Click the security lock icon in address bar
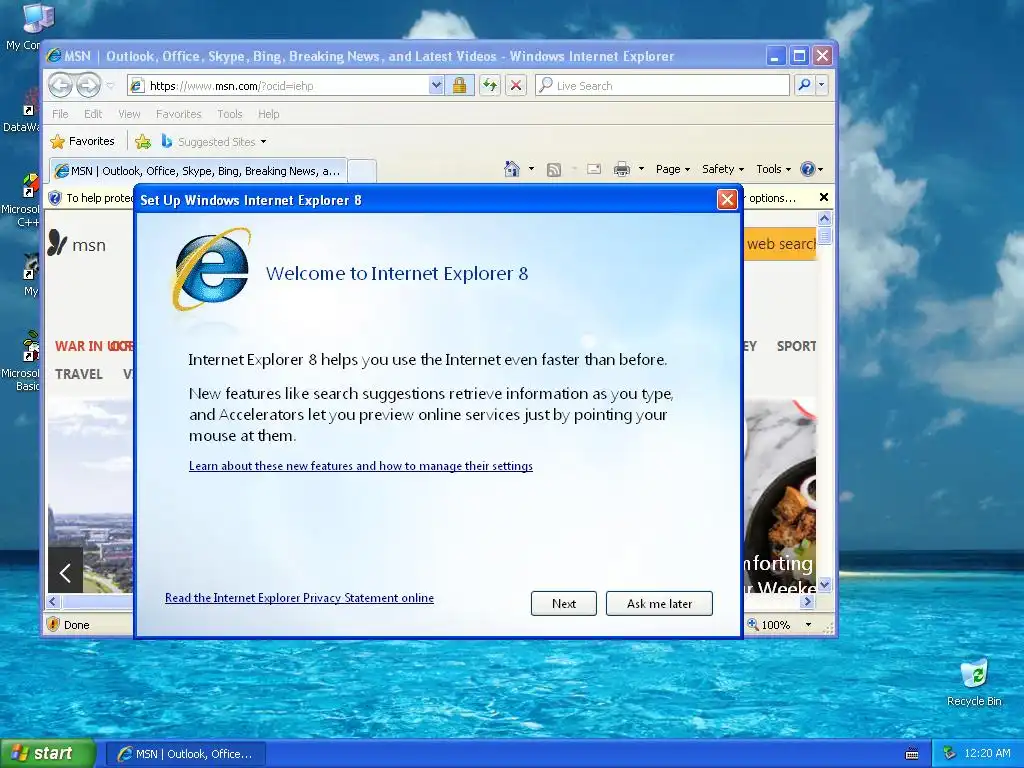Viewport: 1024px width, 768px height. pyautogui.click(x=459, y=86)
